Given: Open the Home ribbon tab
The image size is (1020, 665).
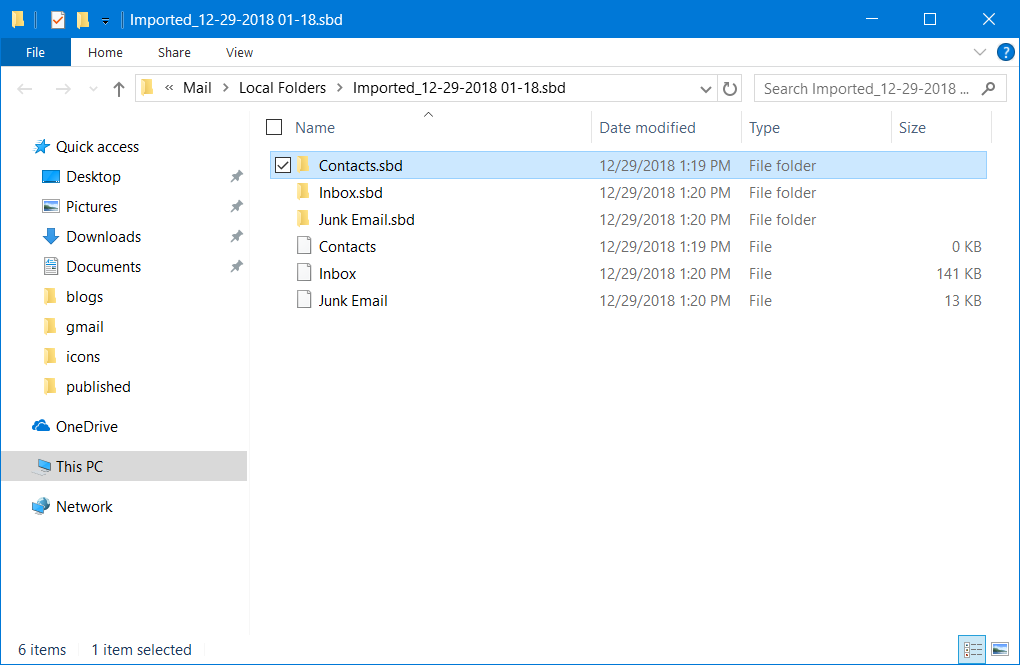Looking at the screenshot, I should pyautogui.click(x=105, y=52).
